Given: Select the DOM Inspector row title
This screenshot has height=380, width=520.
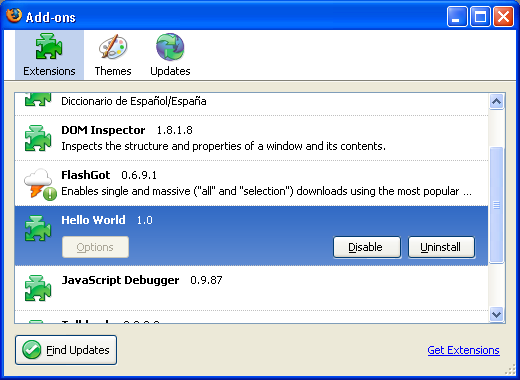Looking at the screenshot, I should [103, 130].
